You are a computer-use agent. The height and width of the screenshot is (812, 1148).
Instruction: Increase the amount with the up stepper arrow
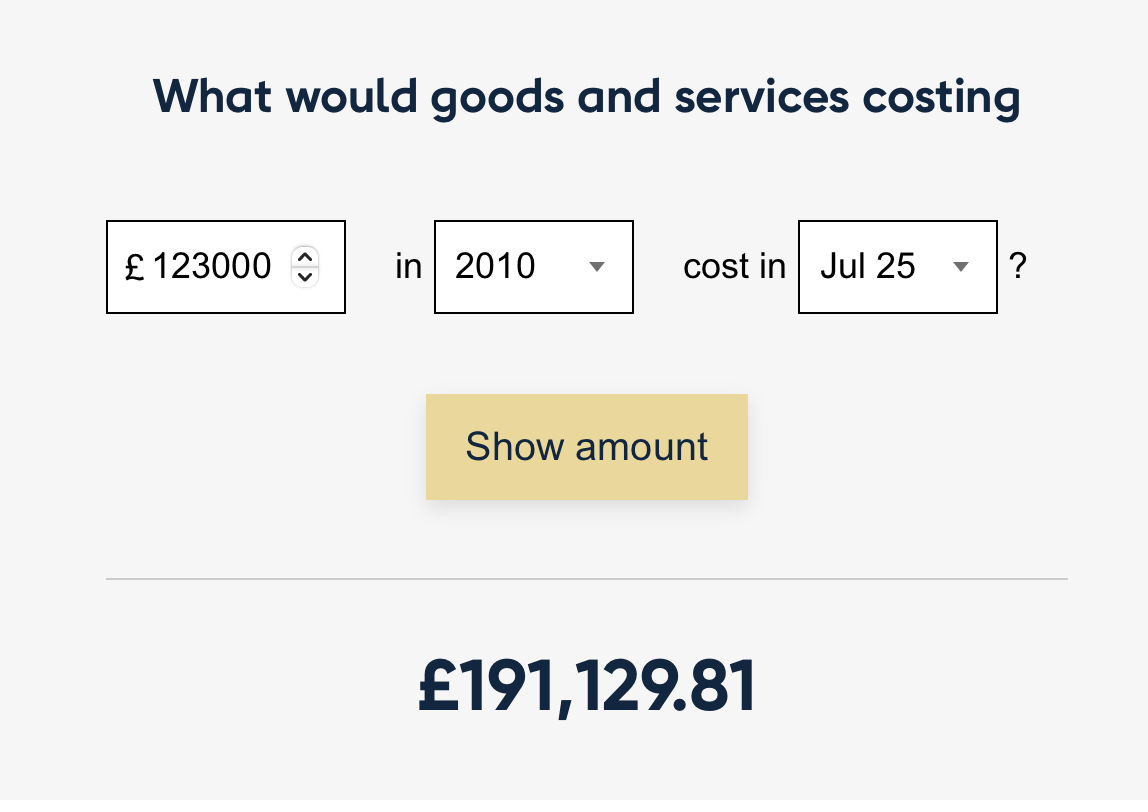pos(305,257)
